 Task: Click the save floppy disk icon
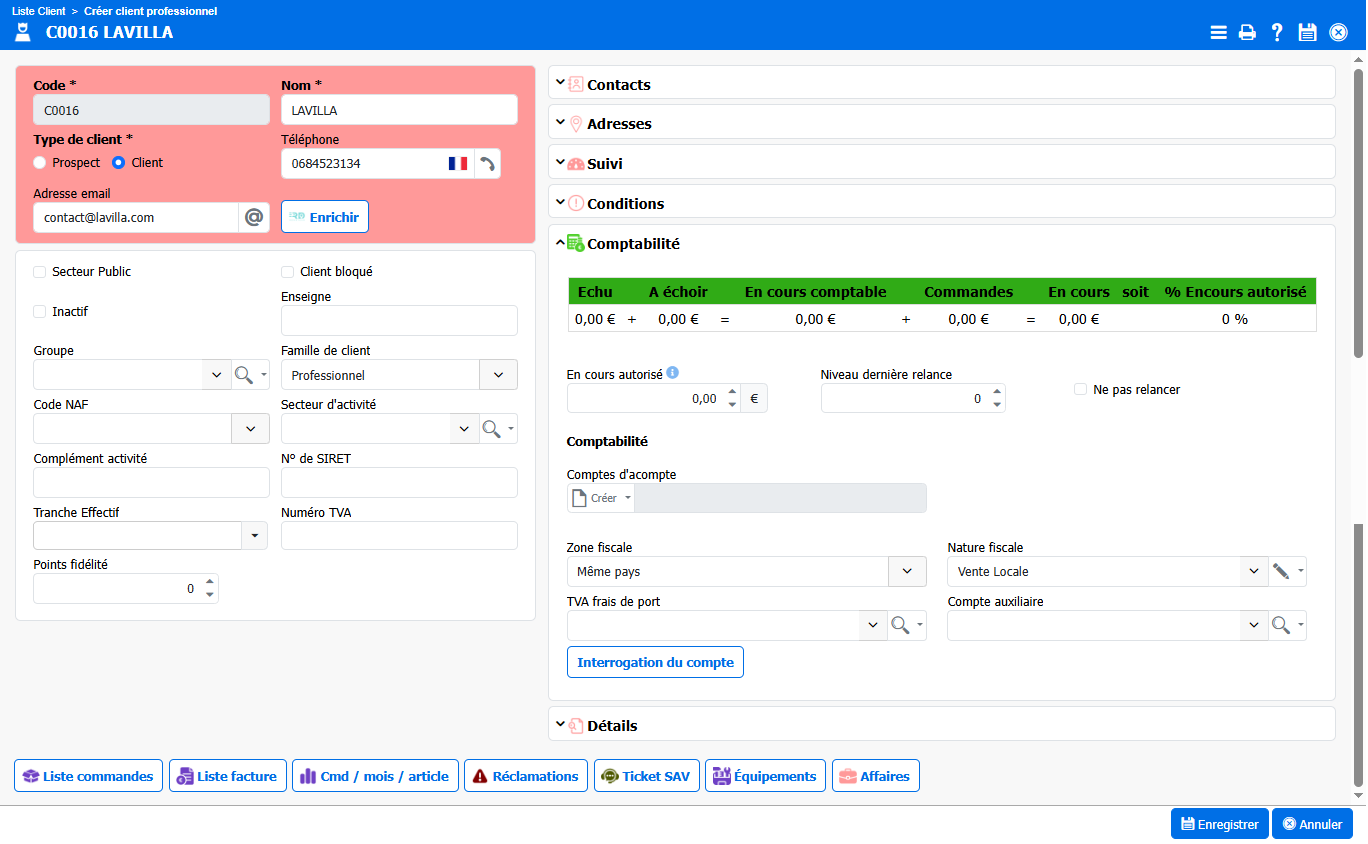pos(1307,32)
